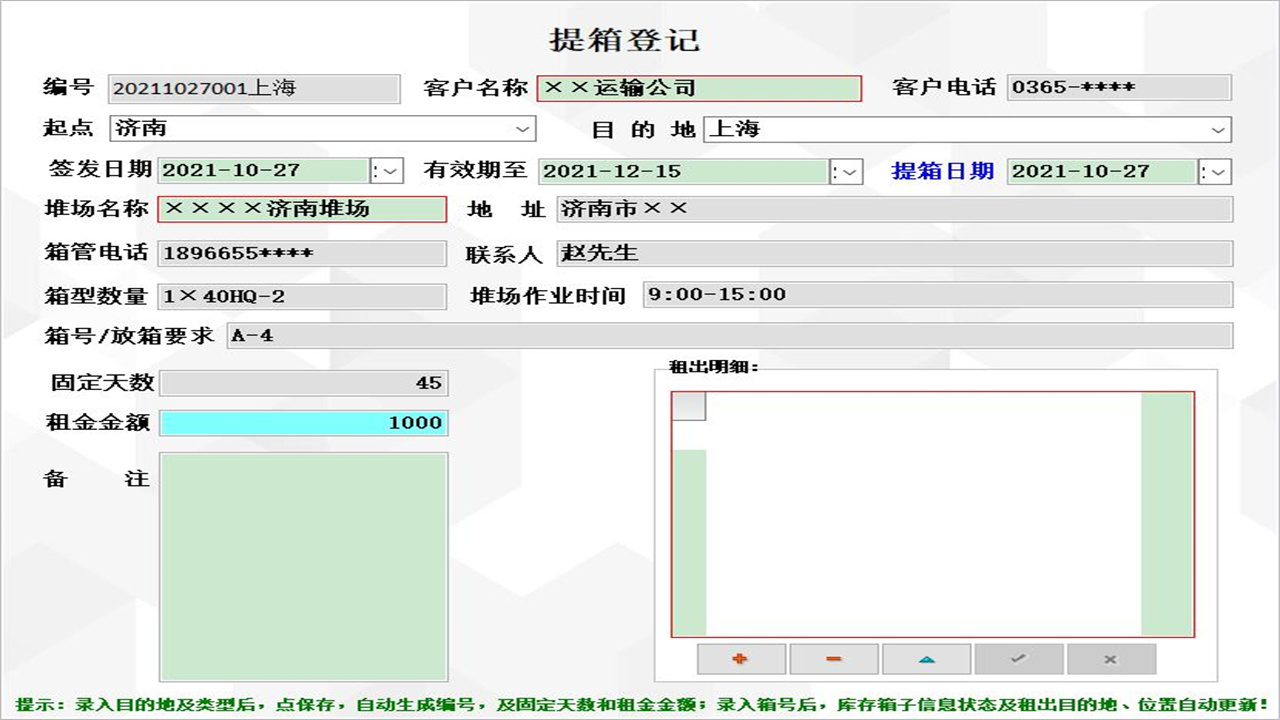Screen dimensions: 1280x720
Task: Click the blue up-arrow icon under 租出明细
Action: pos(925,659)
